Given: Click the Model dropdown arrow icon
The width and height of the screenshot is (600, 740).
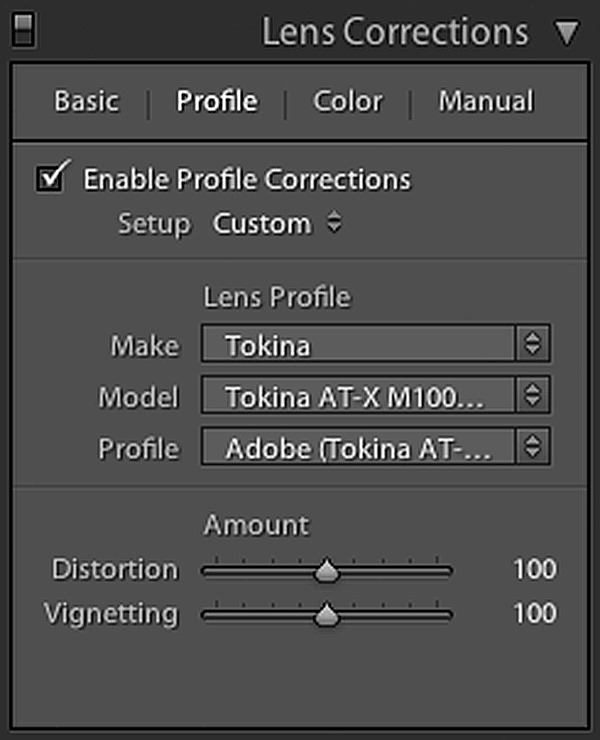Looking at the screenshot, I should (533, 397).
